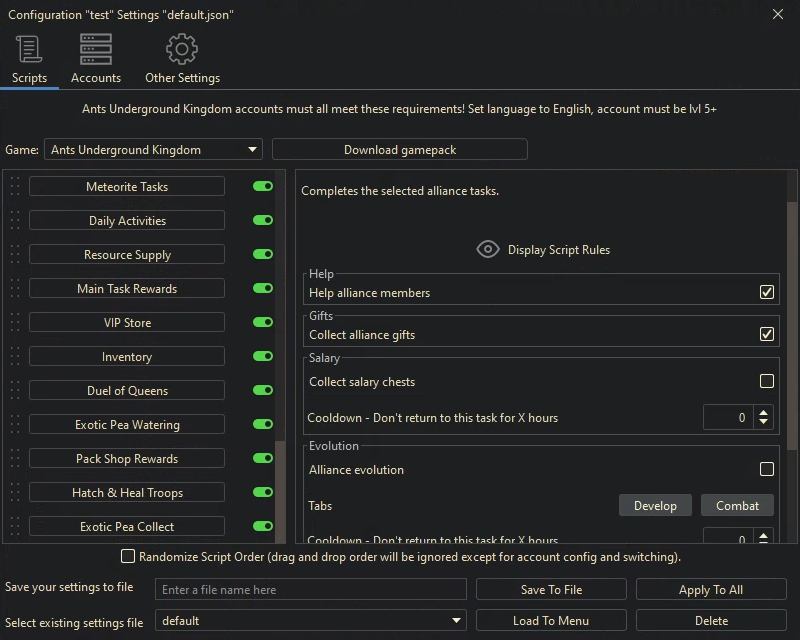Click the Enter a file name field
This screenshot has height=640, width=800.
[311, 589]
